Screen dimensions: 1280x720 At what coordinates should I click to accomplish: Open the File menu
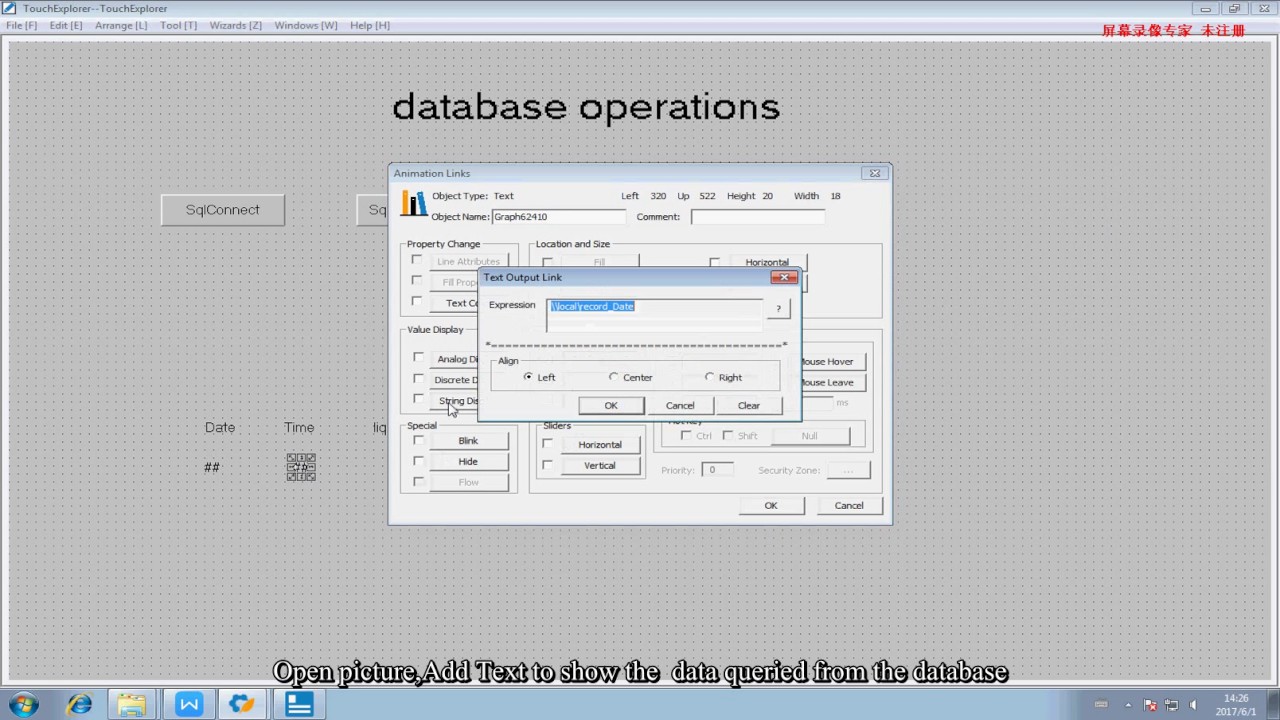[21, 25]
